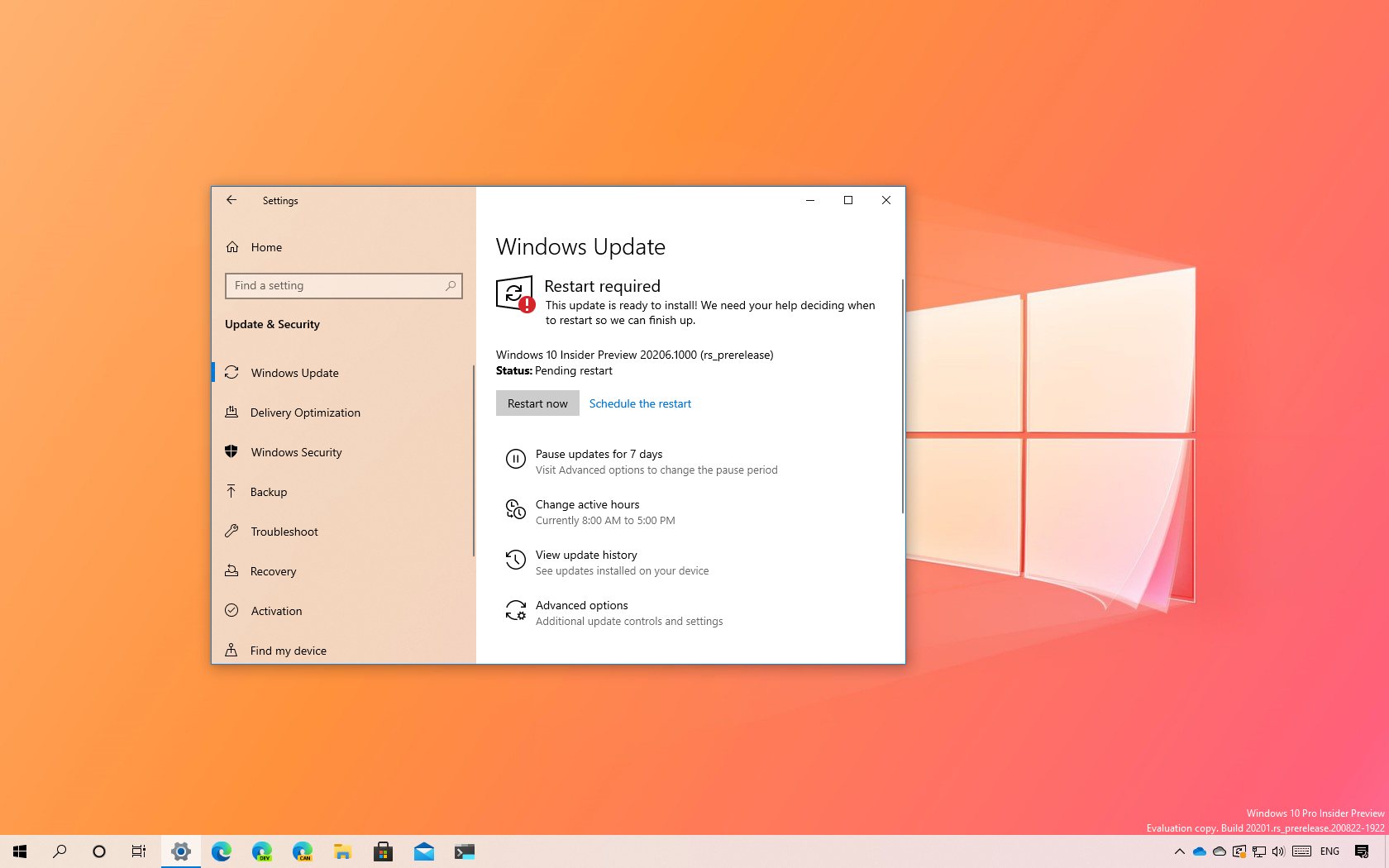The height and width of the screenshot is (868, 1389).
Task: Launch Microsoft Edge from the taskbar
Action: [221, 851]
